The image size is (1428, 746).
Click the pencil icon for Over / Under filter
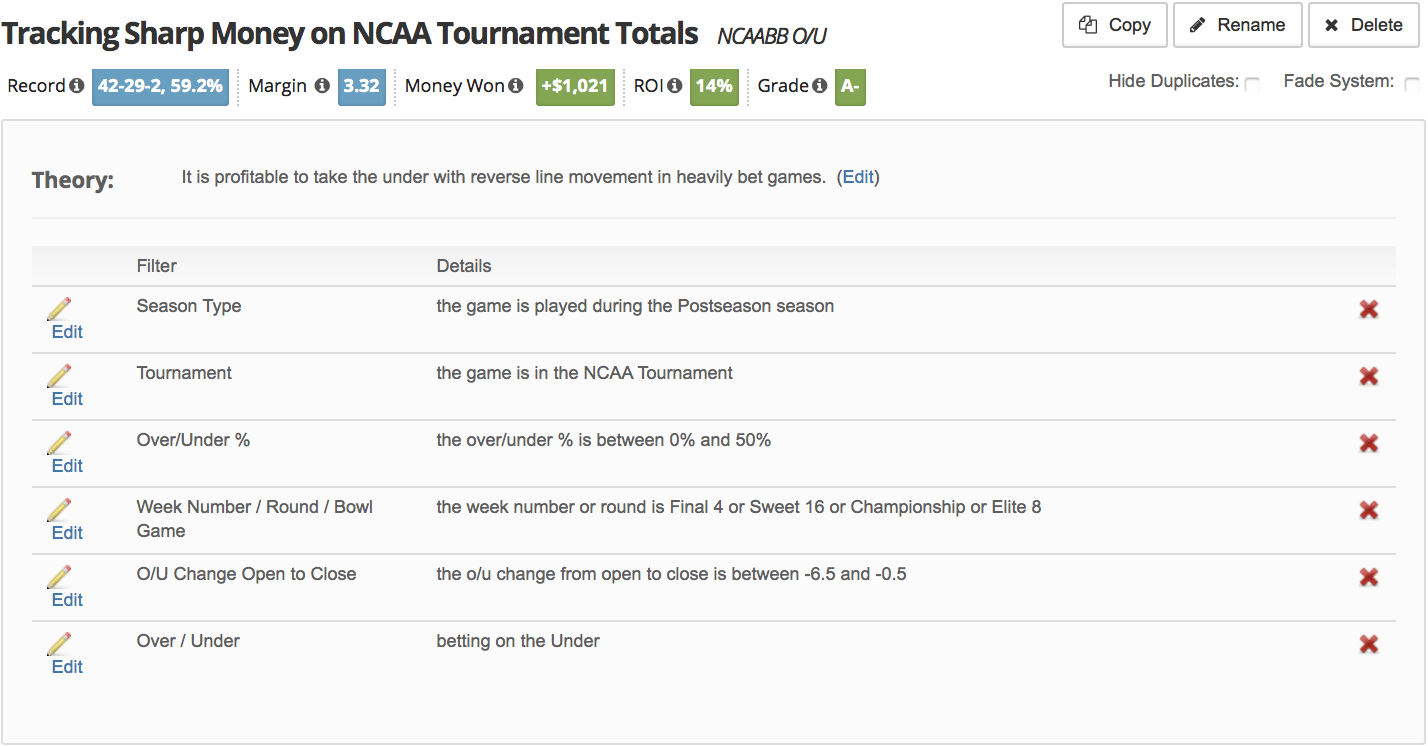59,644
